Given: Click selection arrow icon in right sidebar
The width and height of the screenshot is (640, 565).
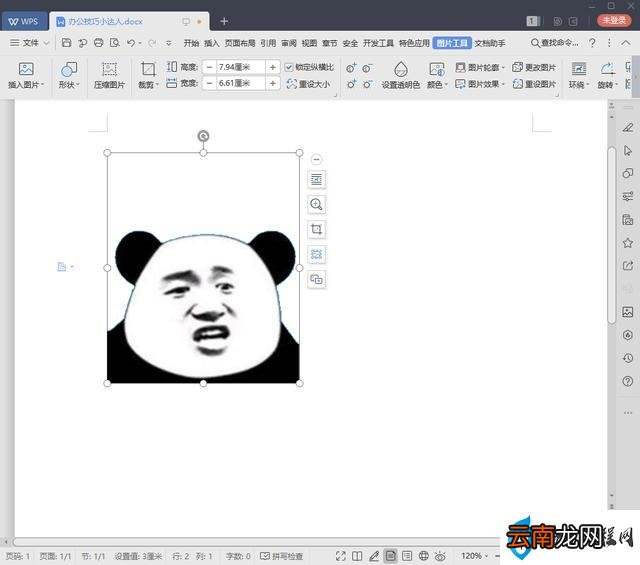Looking at the screenshot, I should [x=628, y=150].
